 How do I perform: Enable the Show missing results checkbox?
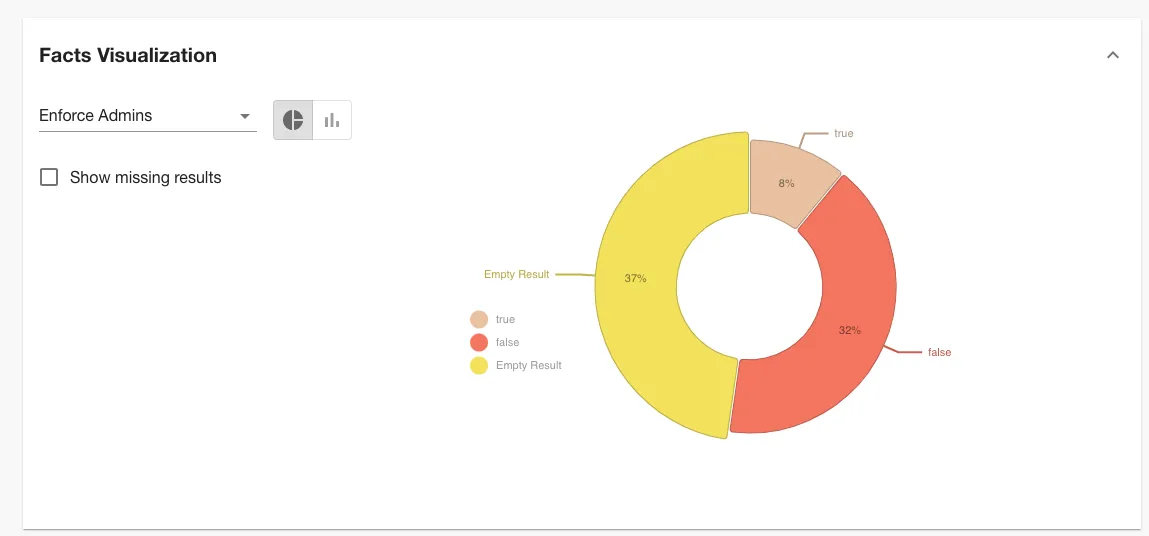pyautogui.click(x=49, y=177)
